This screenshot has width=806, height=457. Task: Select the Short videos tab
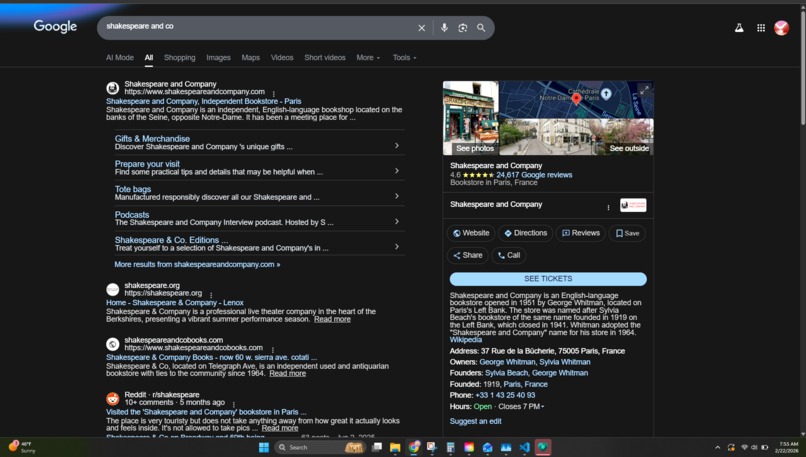tap(325, 58)
